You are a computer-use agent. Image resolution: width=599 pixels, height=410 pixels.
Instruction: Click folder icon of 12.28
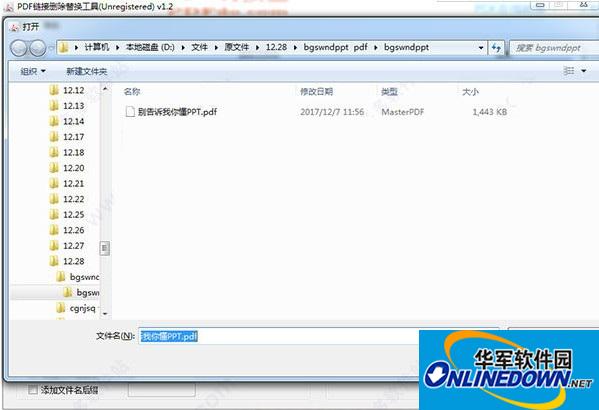[54, 261]
